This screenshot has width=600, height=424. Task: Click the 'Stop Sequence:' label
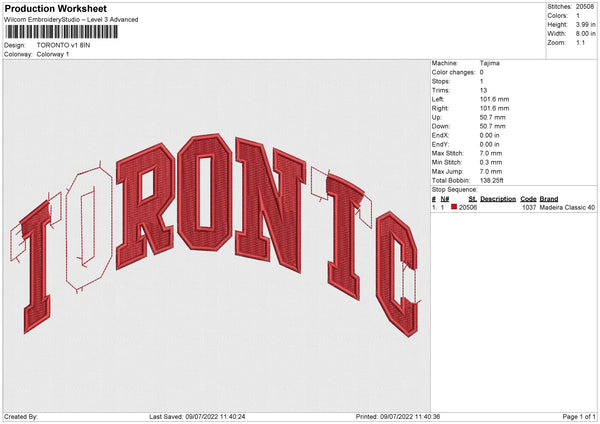(x=455, y=189)
